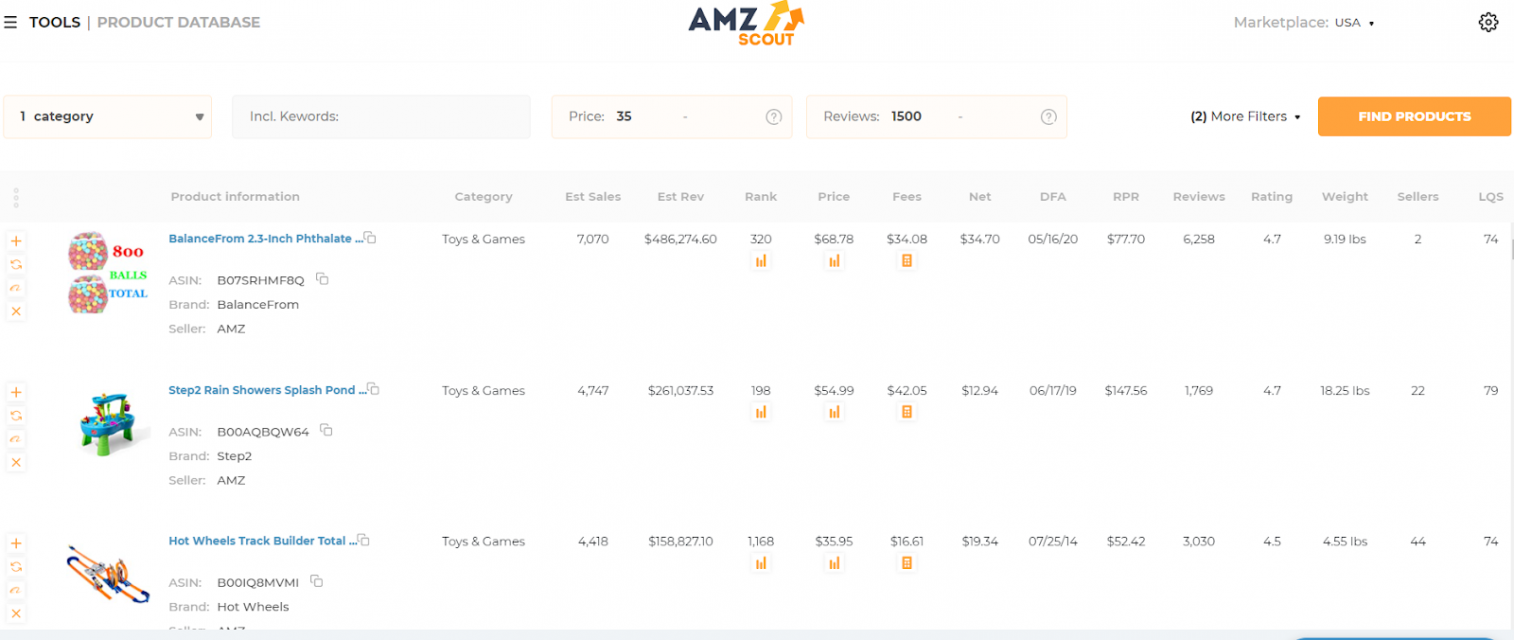Viewport: 1514px width, 640px height.
Task: Open settings gear icon
Action: pyautogui.click(x=1488, y=22)
